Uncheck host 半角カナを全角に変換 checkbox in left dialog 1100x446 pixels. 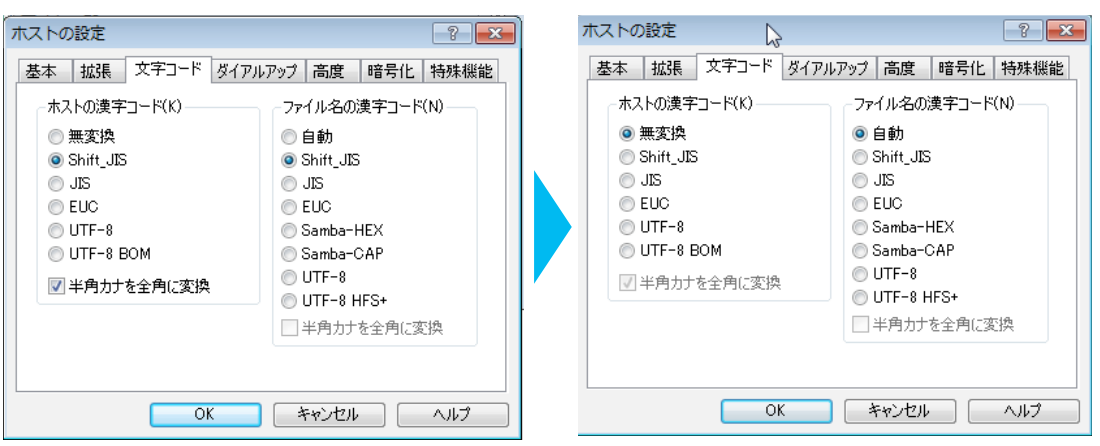[56, 287]
